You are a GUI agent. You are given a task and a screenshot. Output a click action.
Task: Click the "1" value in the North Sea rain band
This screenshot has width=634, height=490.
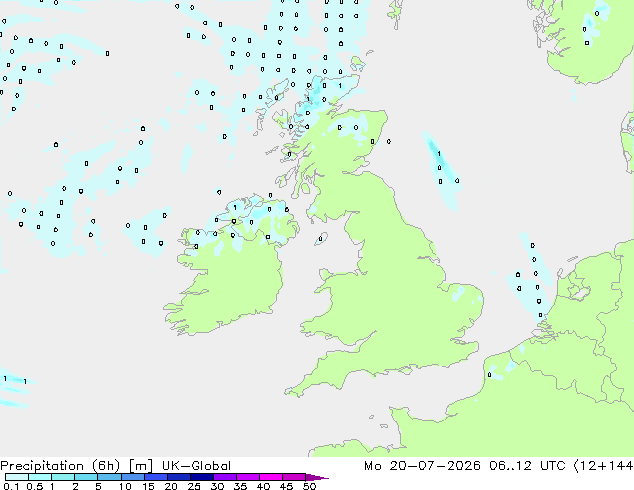(x=439, y=154)
